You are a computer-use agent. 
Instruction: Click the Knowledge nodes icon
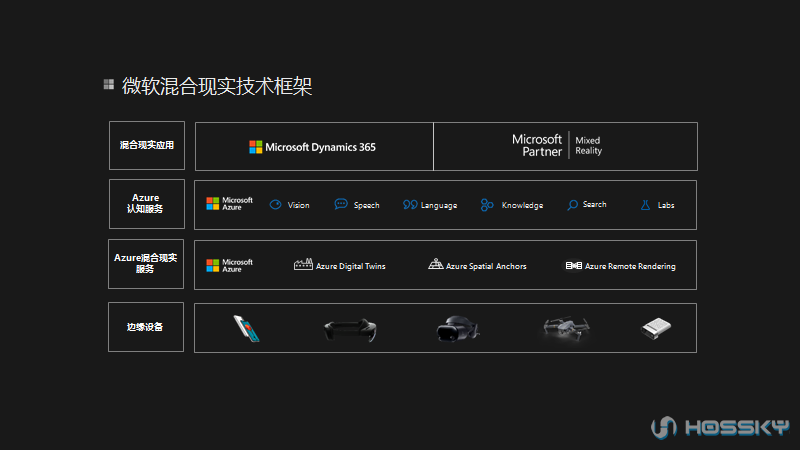[487, 205]
